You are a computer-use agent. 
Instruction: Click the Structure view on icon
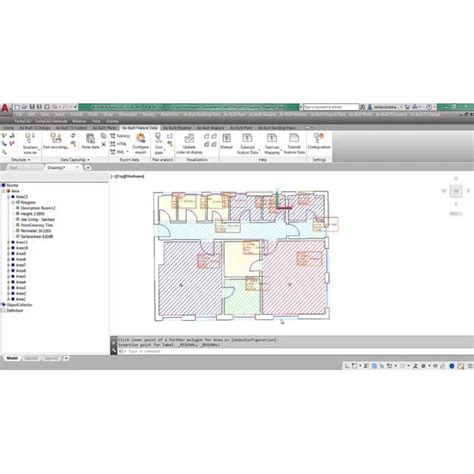pos(30,144)
